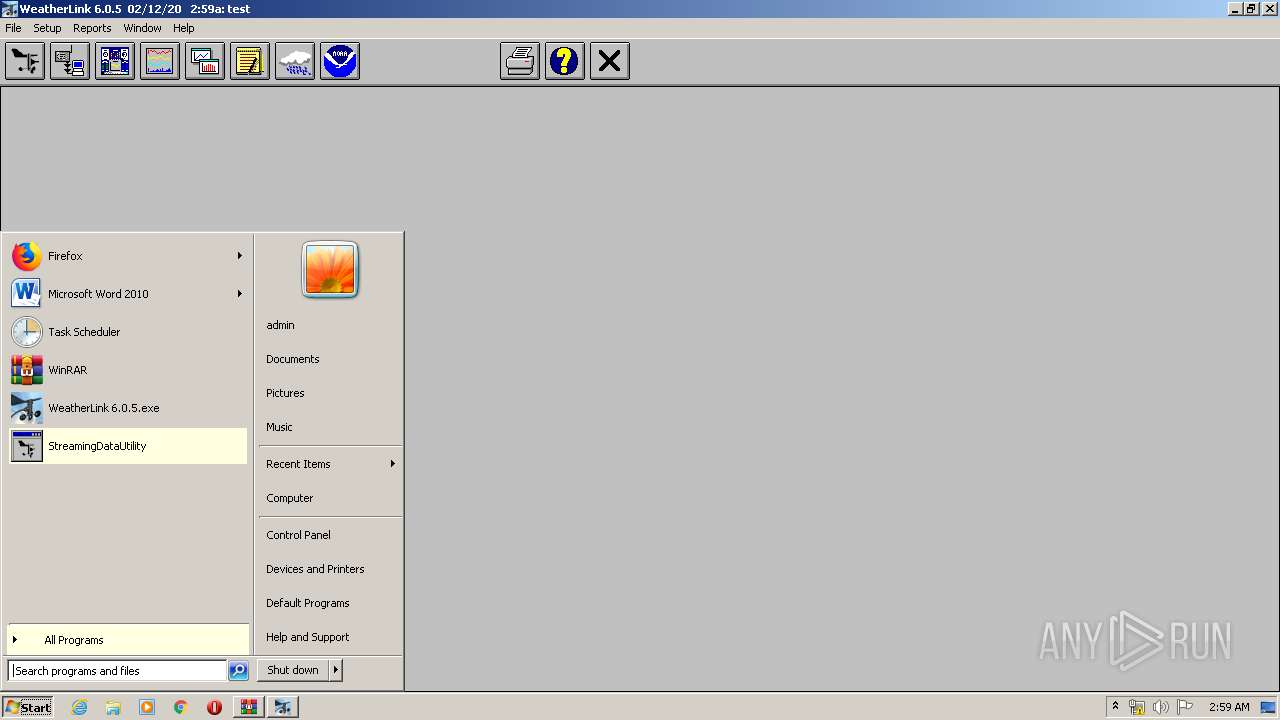
Task: Open Computer from Start menu
Action: point(290,498)
